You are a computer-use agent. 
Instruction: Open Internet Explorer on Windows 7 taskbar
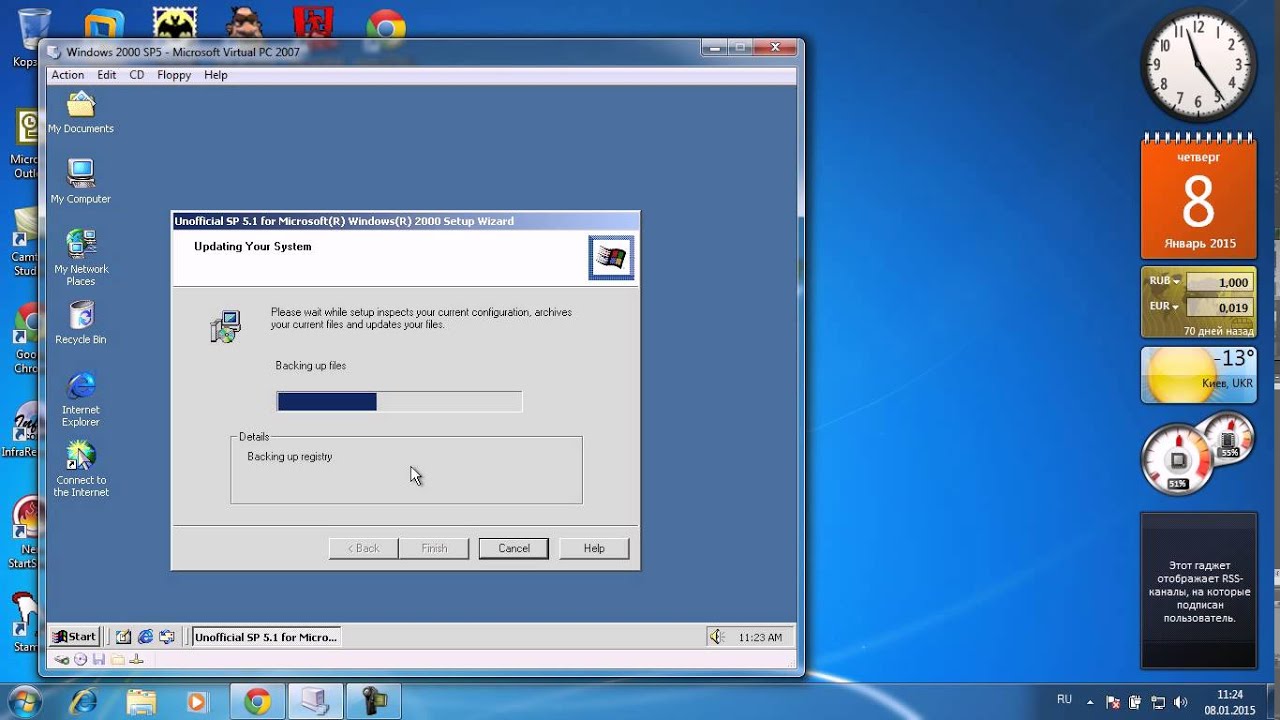(x=86, y=702)
